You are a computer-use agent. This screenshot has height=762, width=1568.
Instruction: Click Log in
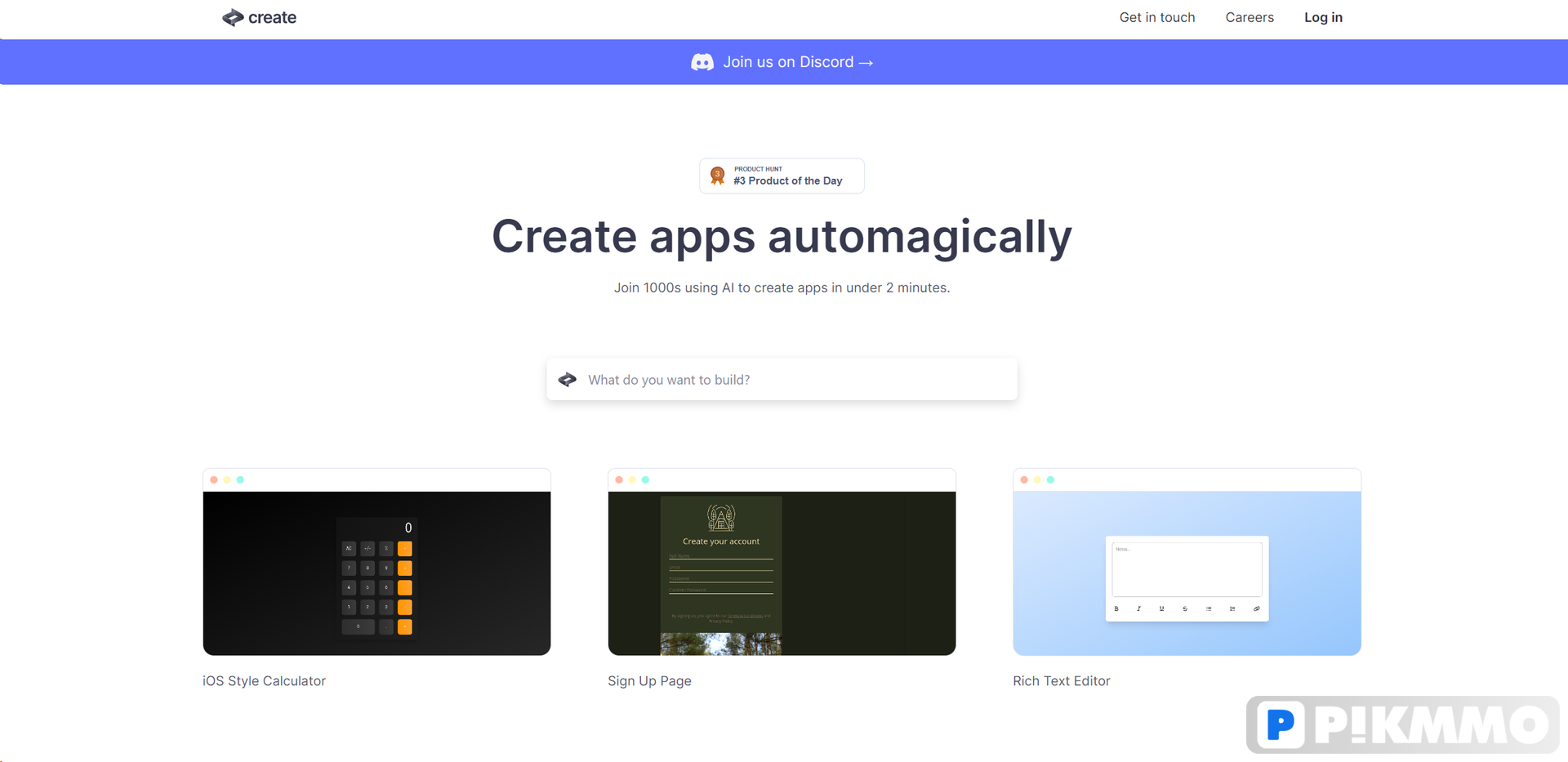point(1323,17)
